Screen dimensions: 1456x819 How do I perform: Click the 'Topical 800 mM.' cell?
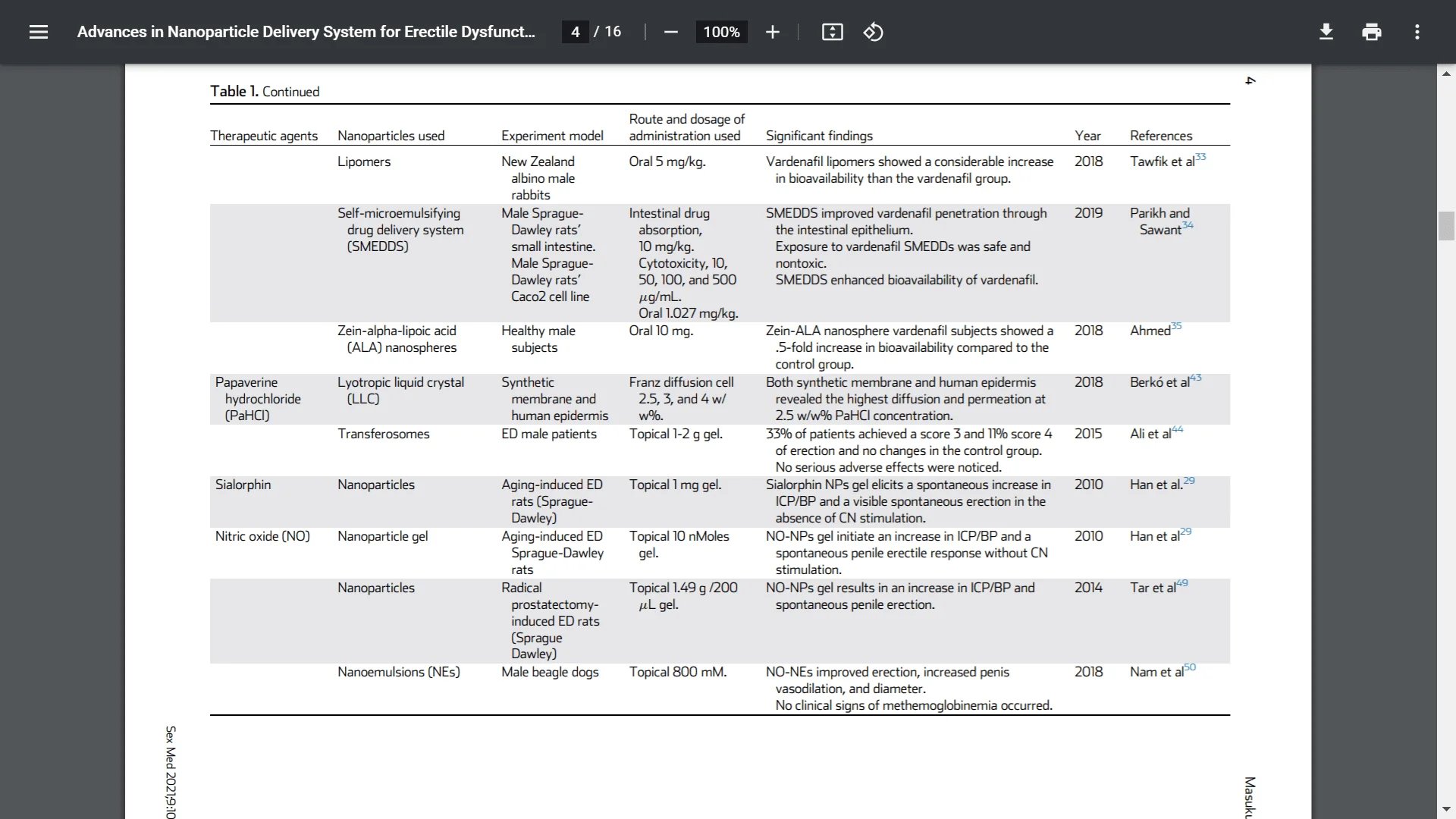678,672
